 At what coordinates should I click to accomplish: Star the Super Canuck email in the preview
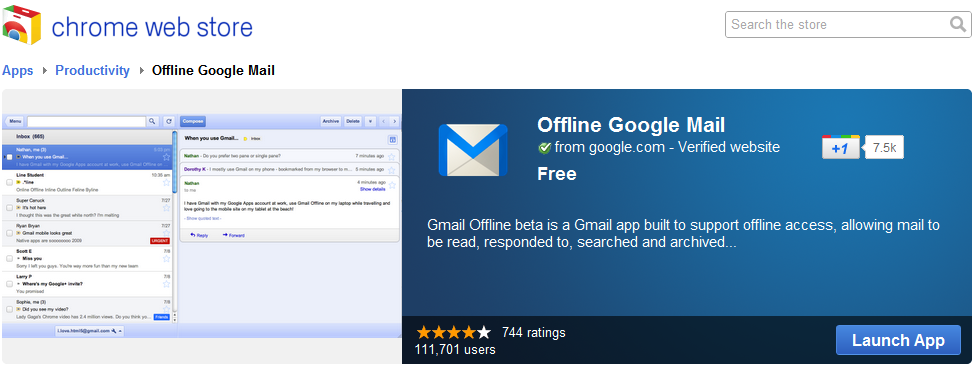pos(166,208)
